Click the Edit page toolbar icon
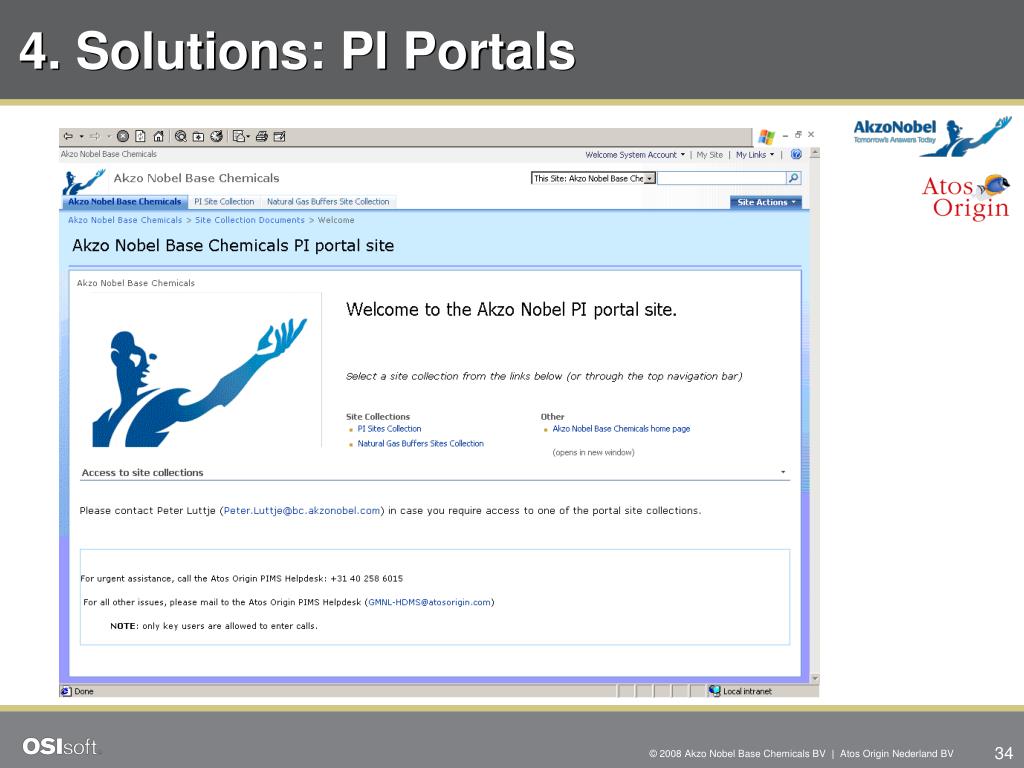 pyautogui.click(x=280, y=136)
